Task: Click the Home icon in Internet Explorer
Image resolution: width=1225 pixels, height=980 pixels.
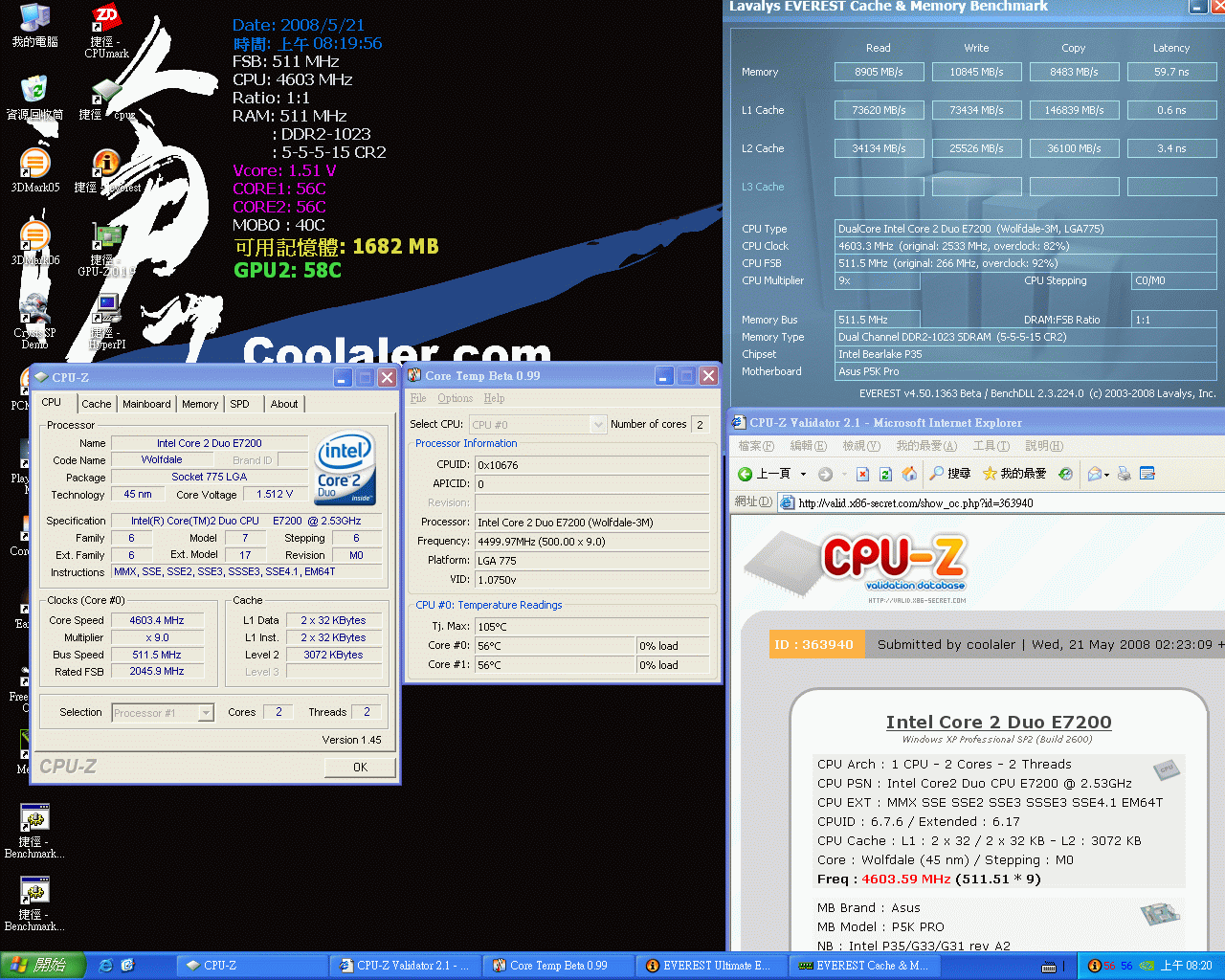Action: pos(909,474)
